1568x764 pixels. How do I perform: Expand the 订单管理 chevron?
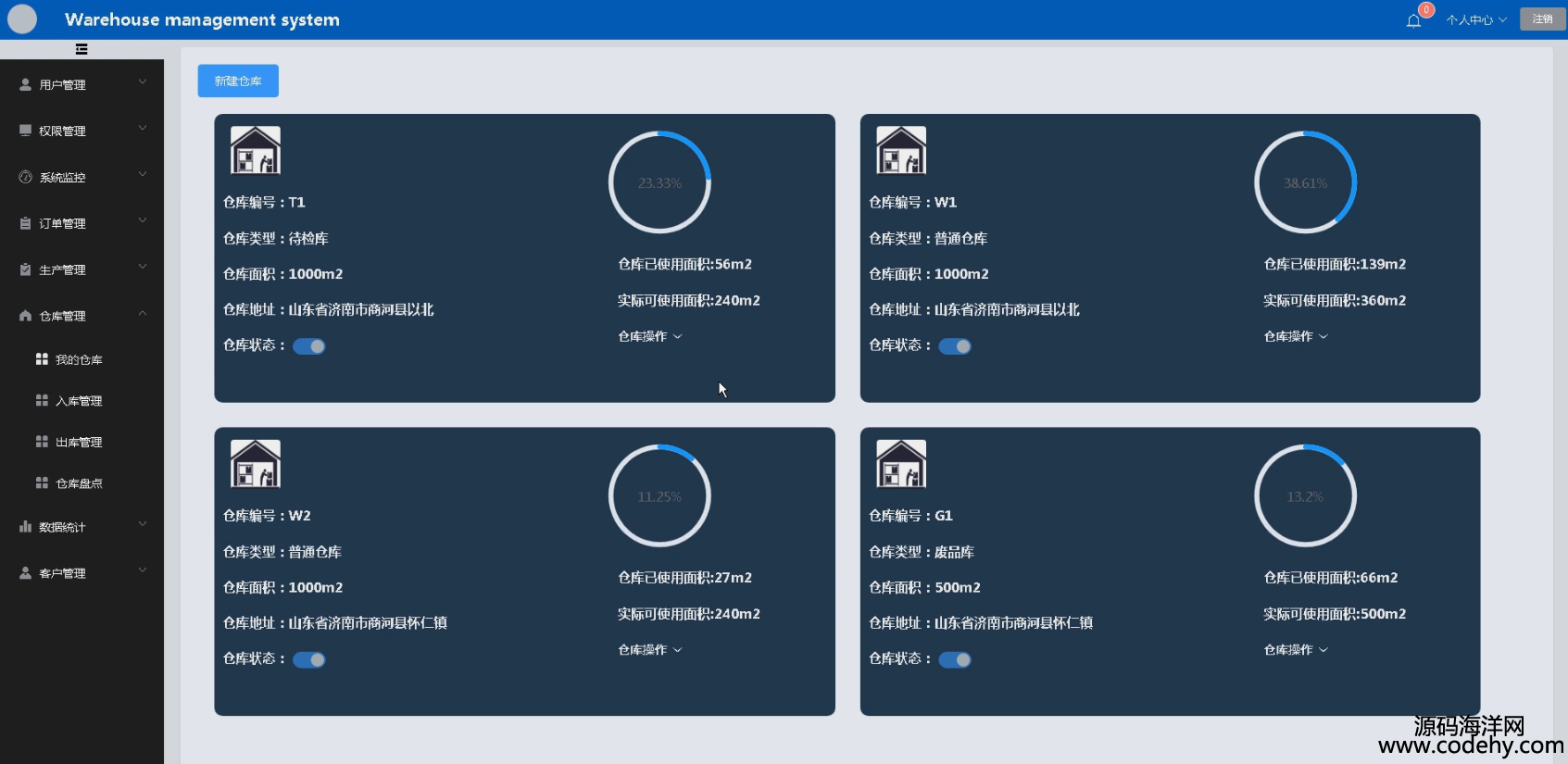(x=143, y=220)
